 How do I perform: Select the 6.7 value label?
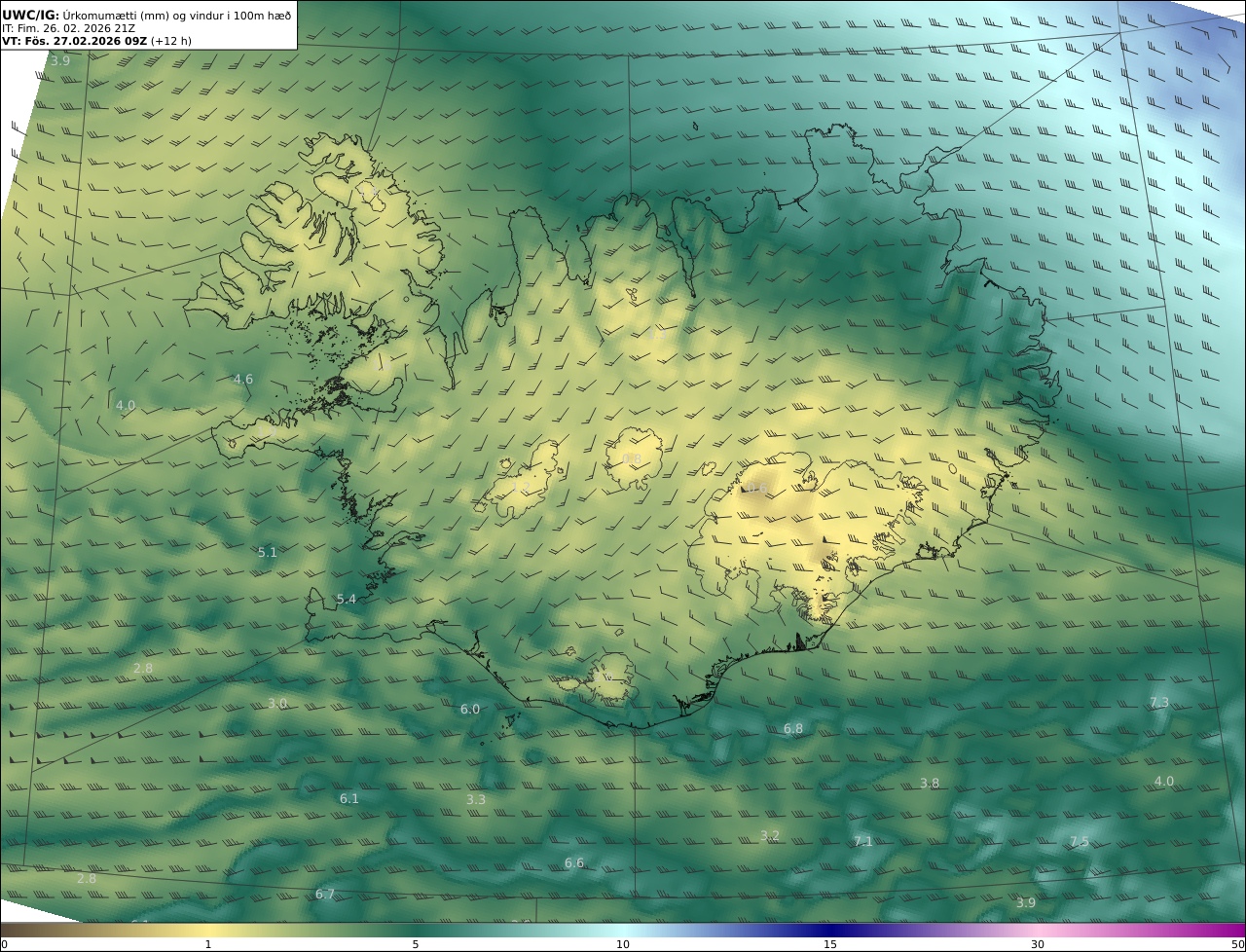coord(325,895)
